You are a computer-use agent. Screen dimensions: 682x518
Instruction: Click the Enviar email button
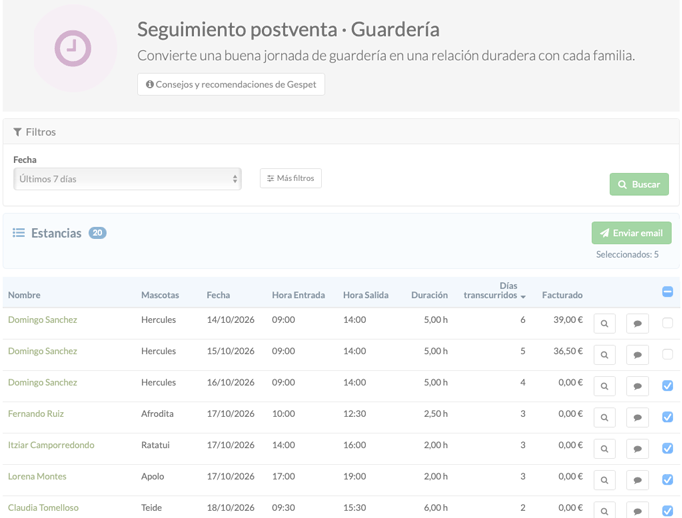(632, 233)
